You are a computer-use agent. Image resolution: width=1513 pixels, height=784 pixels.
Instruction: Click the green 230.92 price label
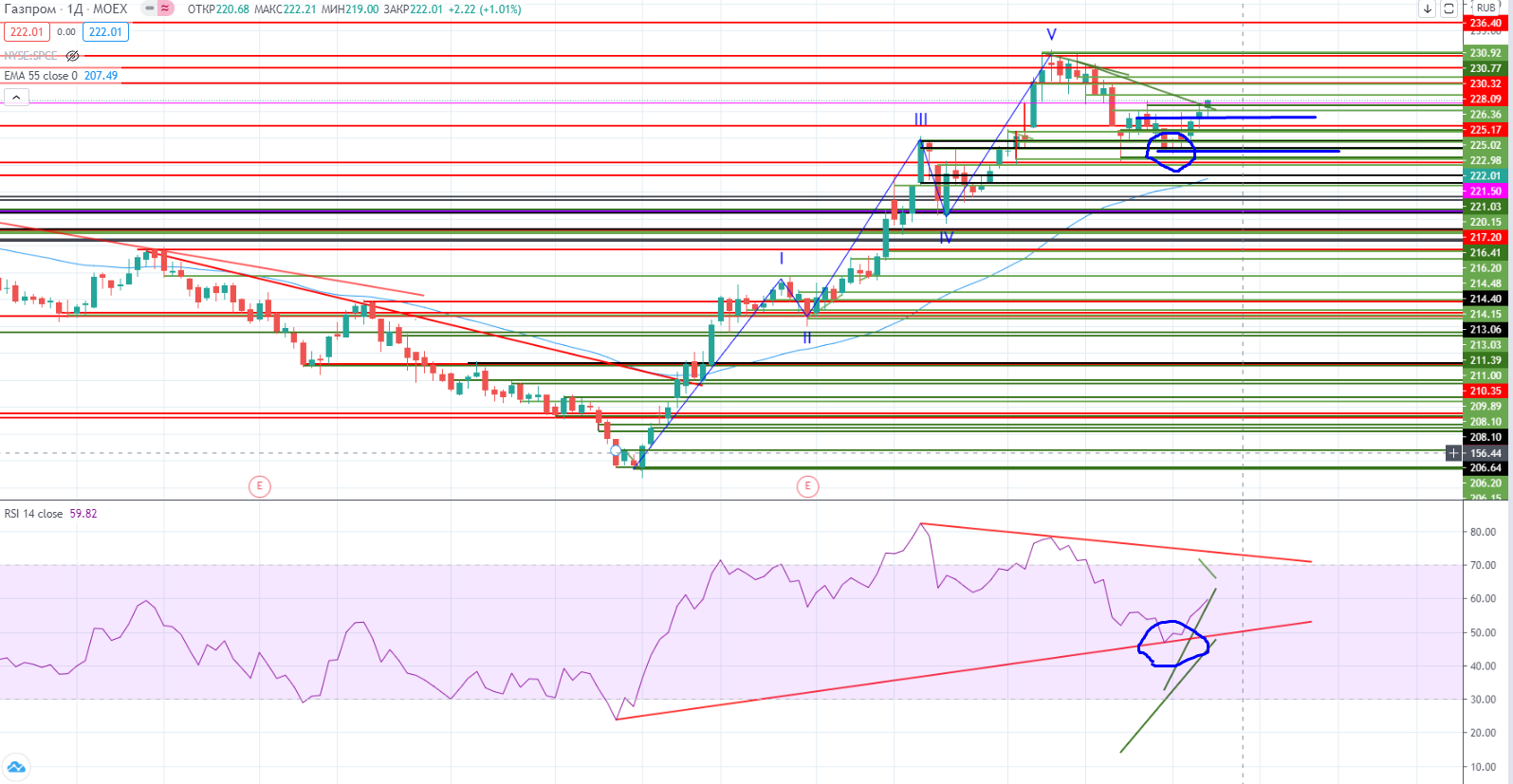click(1485, 53)
